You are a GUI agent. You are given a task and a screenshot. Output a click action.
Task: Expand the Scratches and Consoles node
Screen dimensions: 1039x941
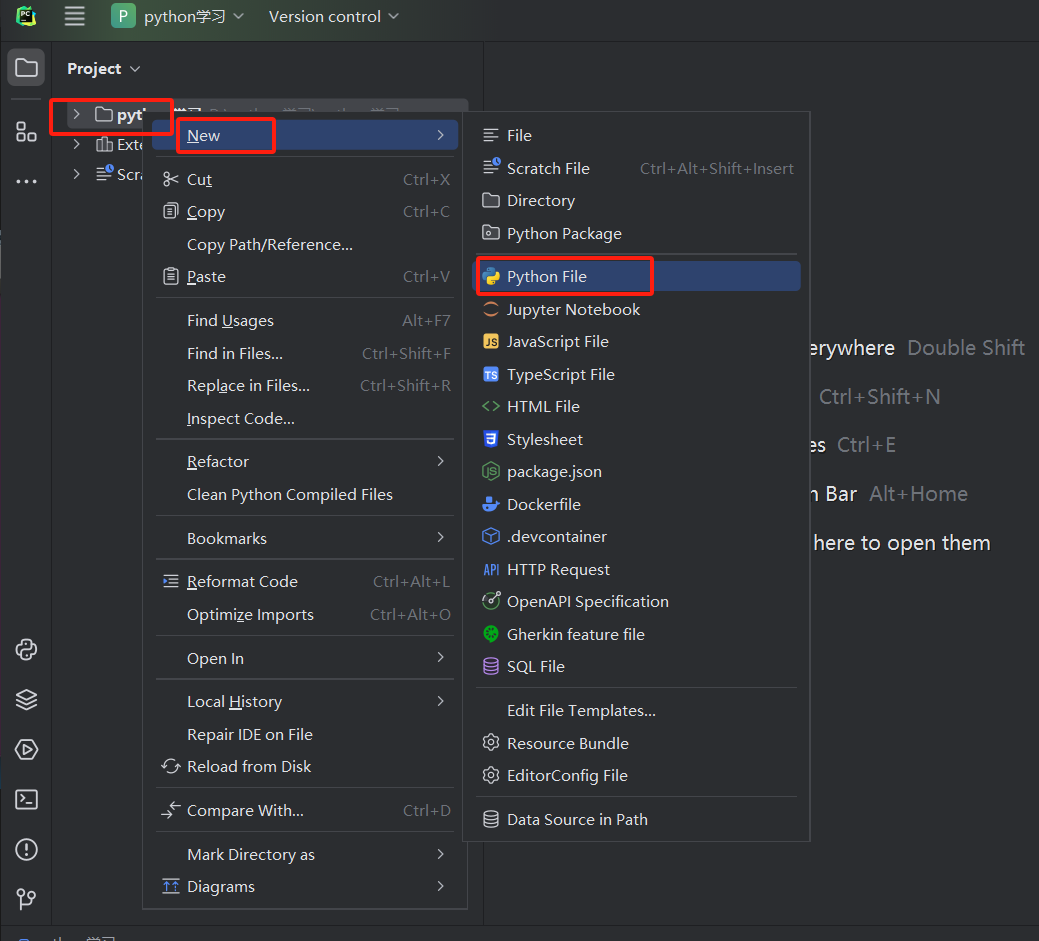[76, 174]
